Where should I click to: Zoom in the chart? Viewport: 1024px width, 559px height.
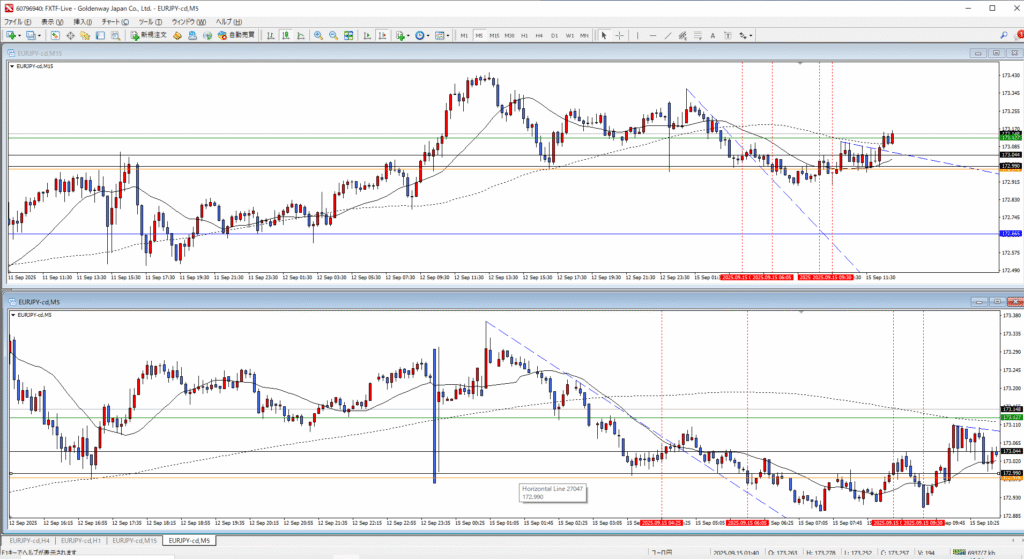[318, 35]
